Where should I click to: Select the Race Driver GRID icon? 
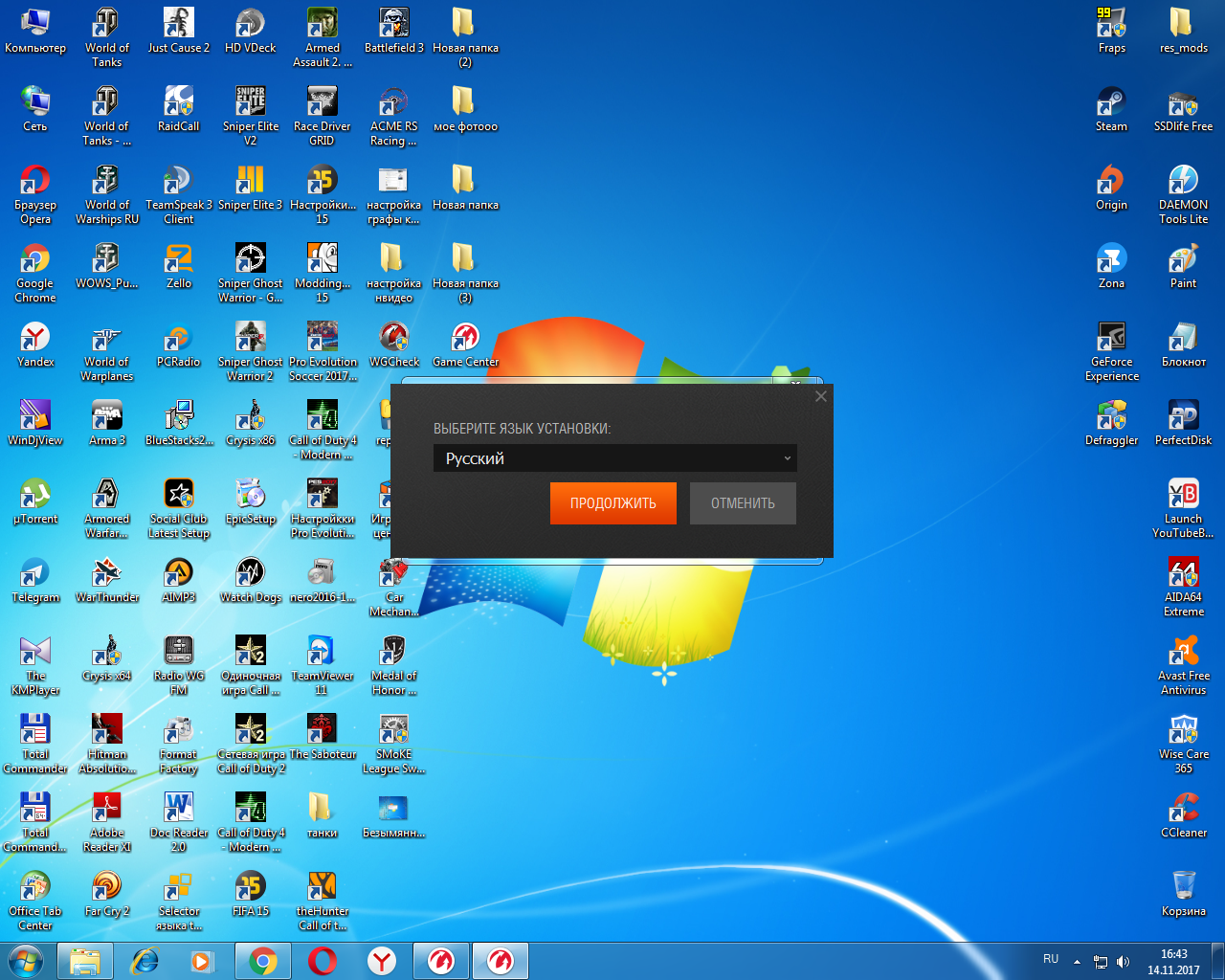pyautogui.click(x=322, y=116)
